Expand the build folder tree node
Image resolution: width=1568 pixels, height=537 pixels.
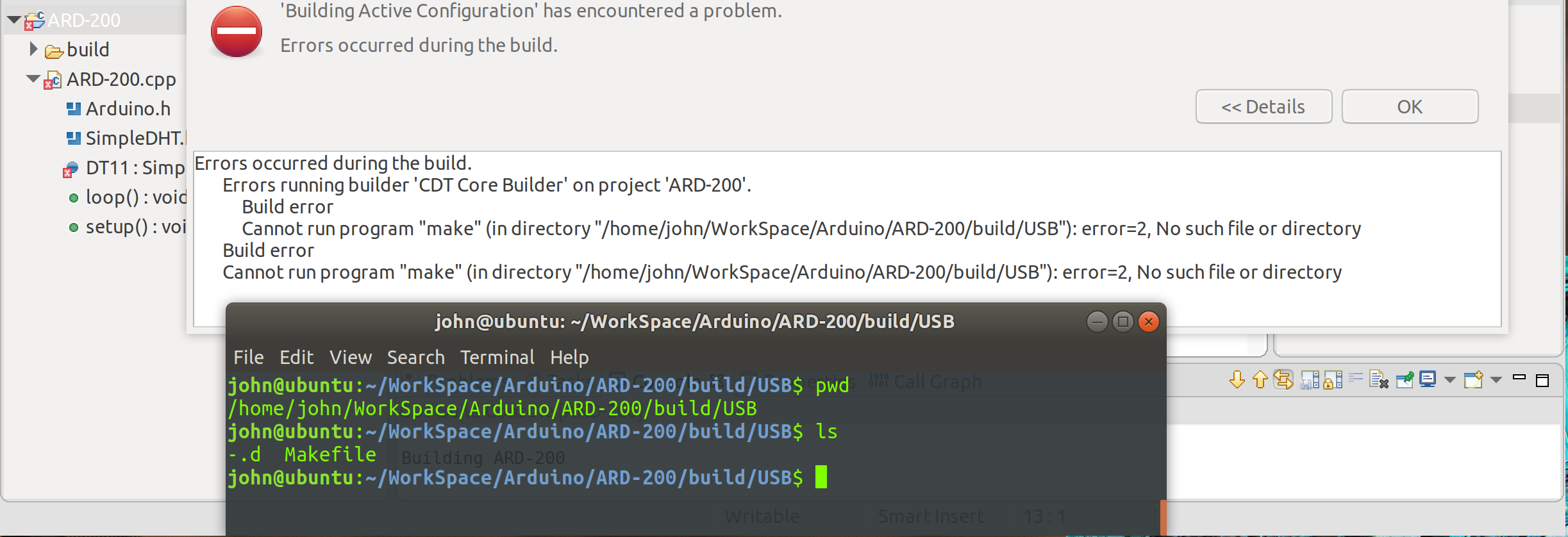click(34, 49)
